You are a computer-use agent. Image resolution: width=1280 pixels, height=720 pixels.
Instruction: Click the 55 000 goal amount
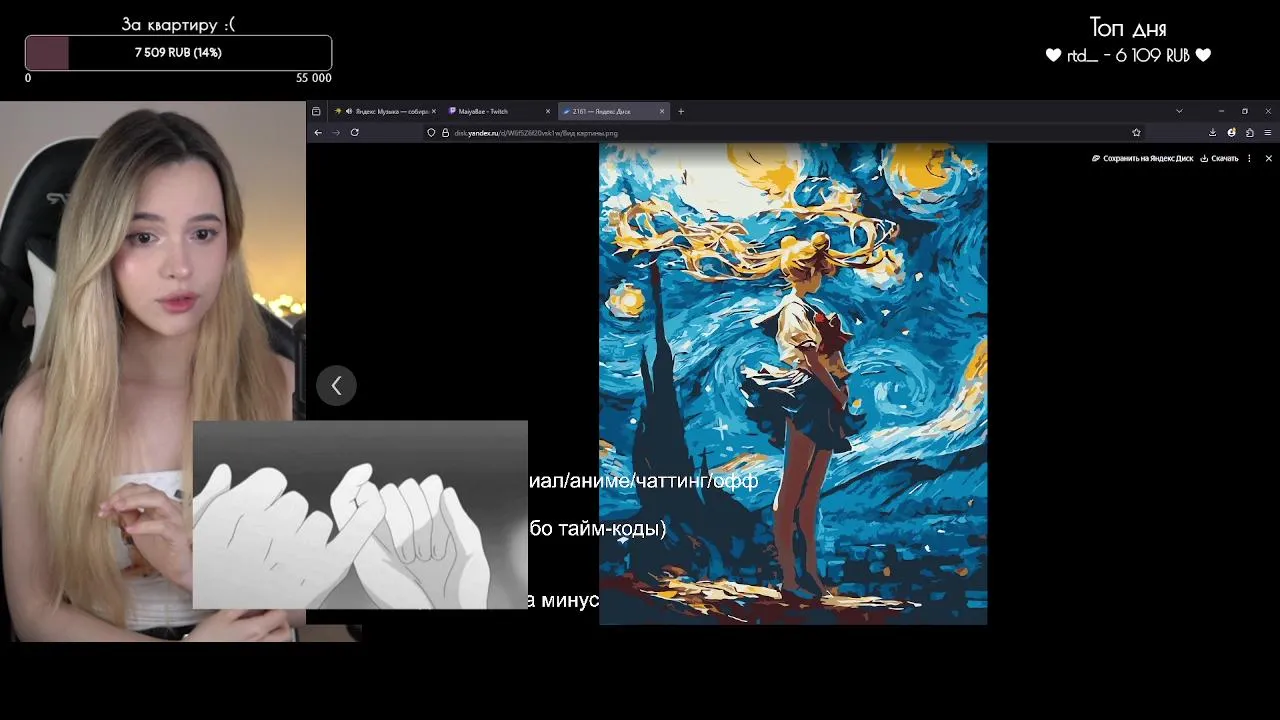tap(313, 78)
